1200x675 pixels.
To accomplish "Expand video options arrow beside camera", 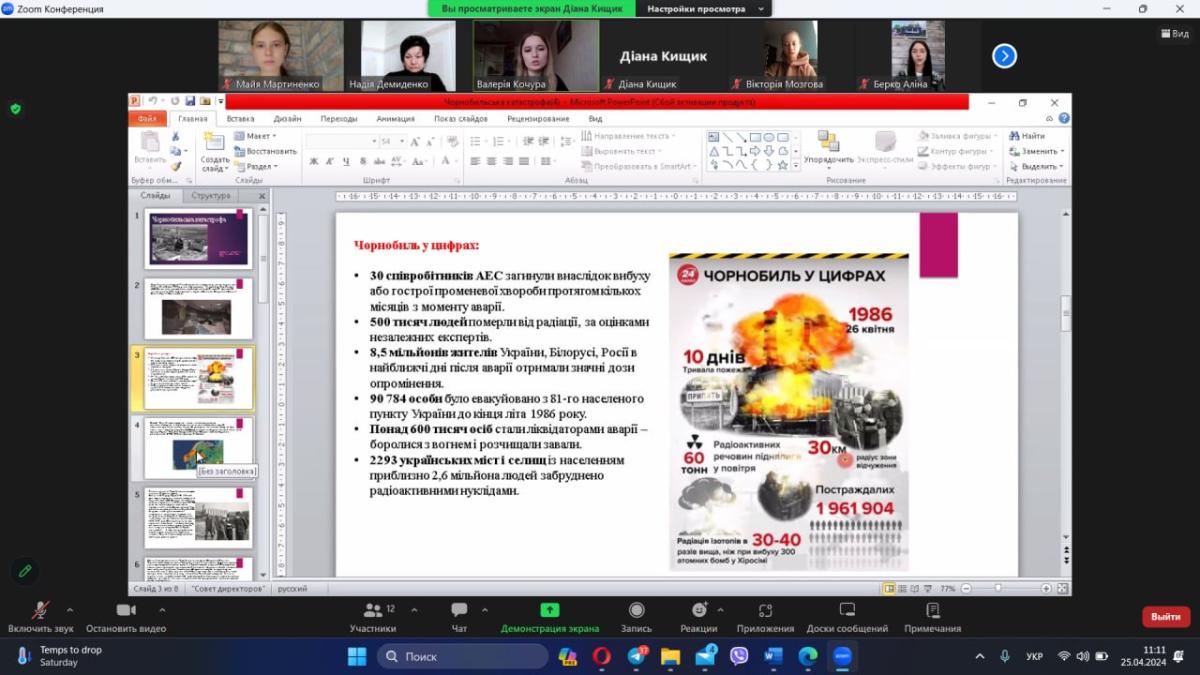I will [154, 610].
